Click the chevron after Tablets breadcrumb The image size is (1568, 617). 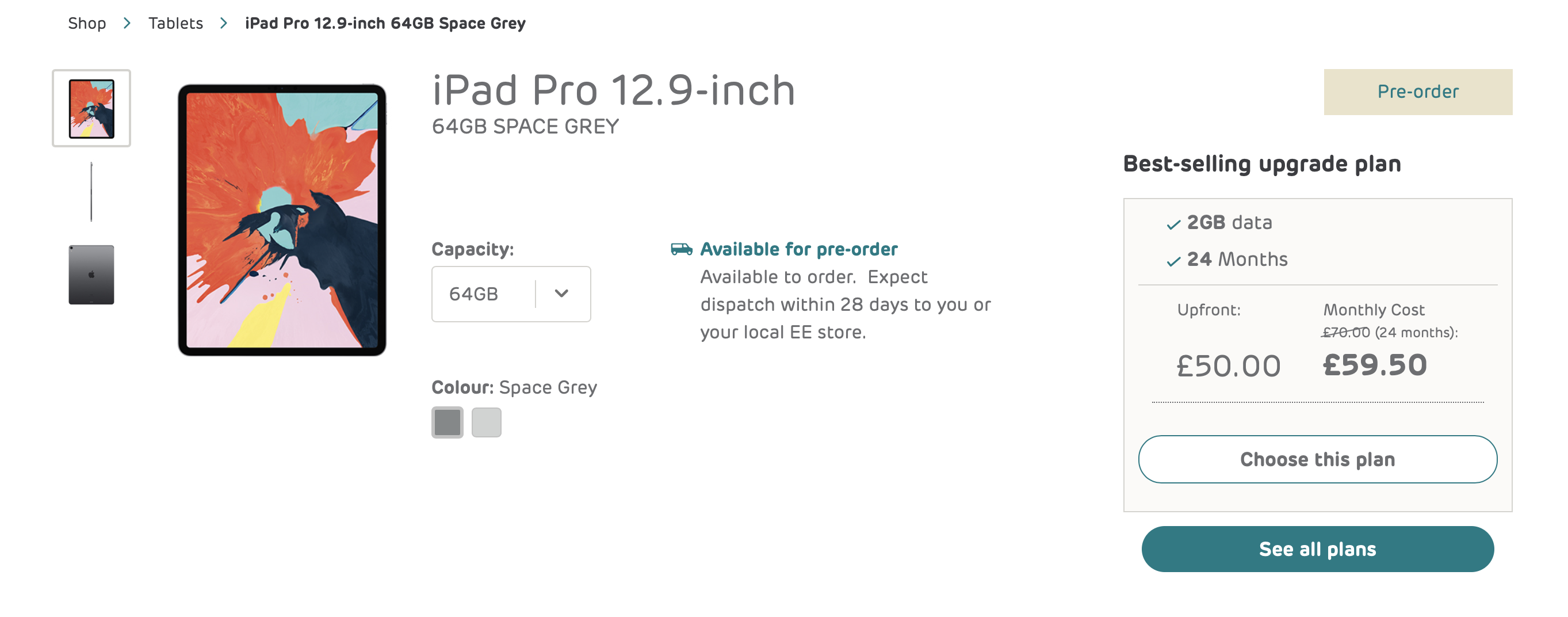[223, 23]
